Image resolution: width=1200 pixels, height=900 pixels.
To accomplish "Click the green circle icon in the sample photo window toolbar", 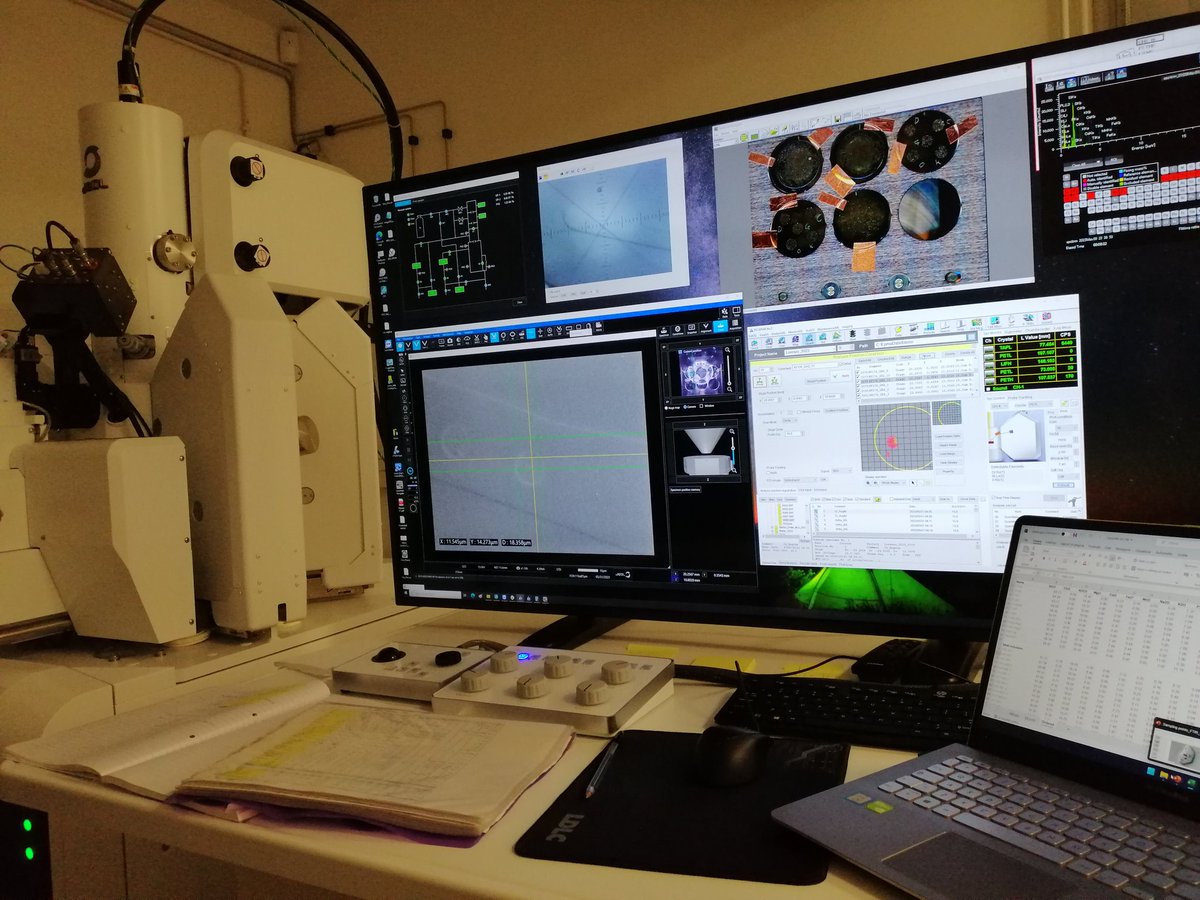I will pos(744,137).
